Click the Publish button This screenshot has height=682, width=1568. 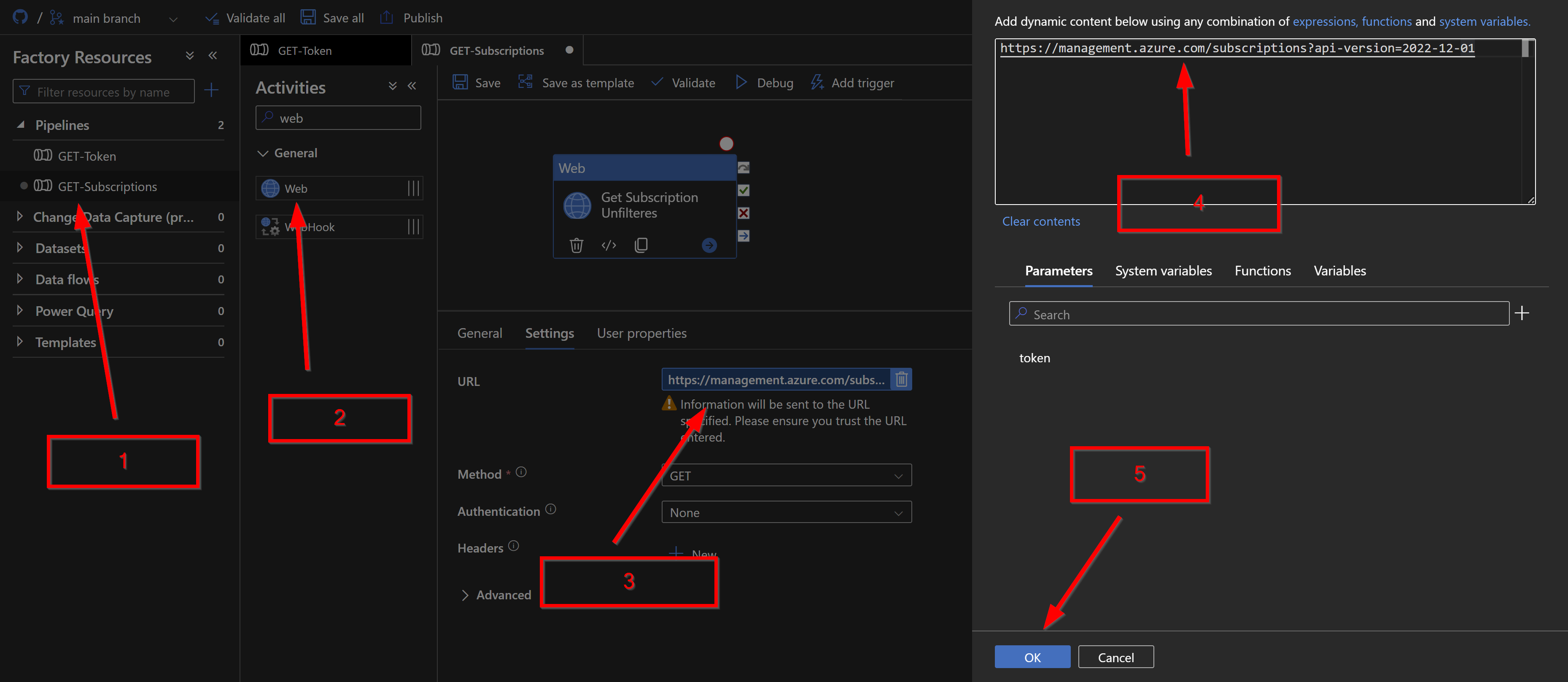(411, 18)
